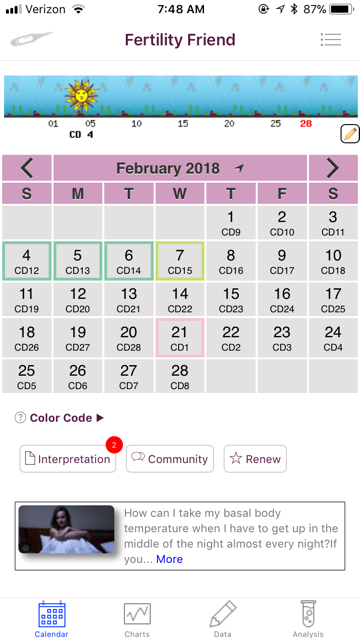Tap the pencil edit icon
The width and height of the screenshot is (360, 640).
350,135
